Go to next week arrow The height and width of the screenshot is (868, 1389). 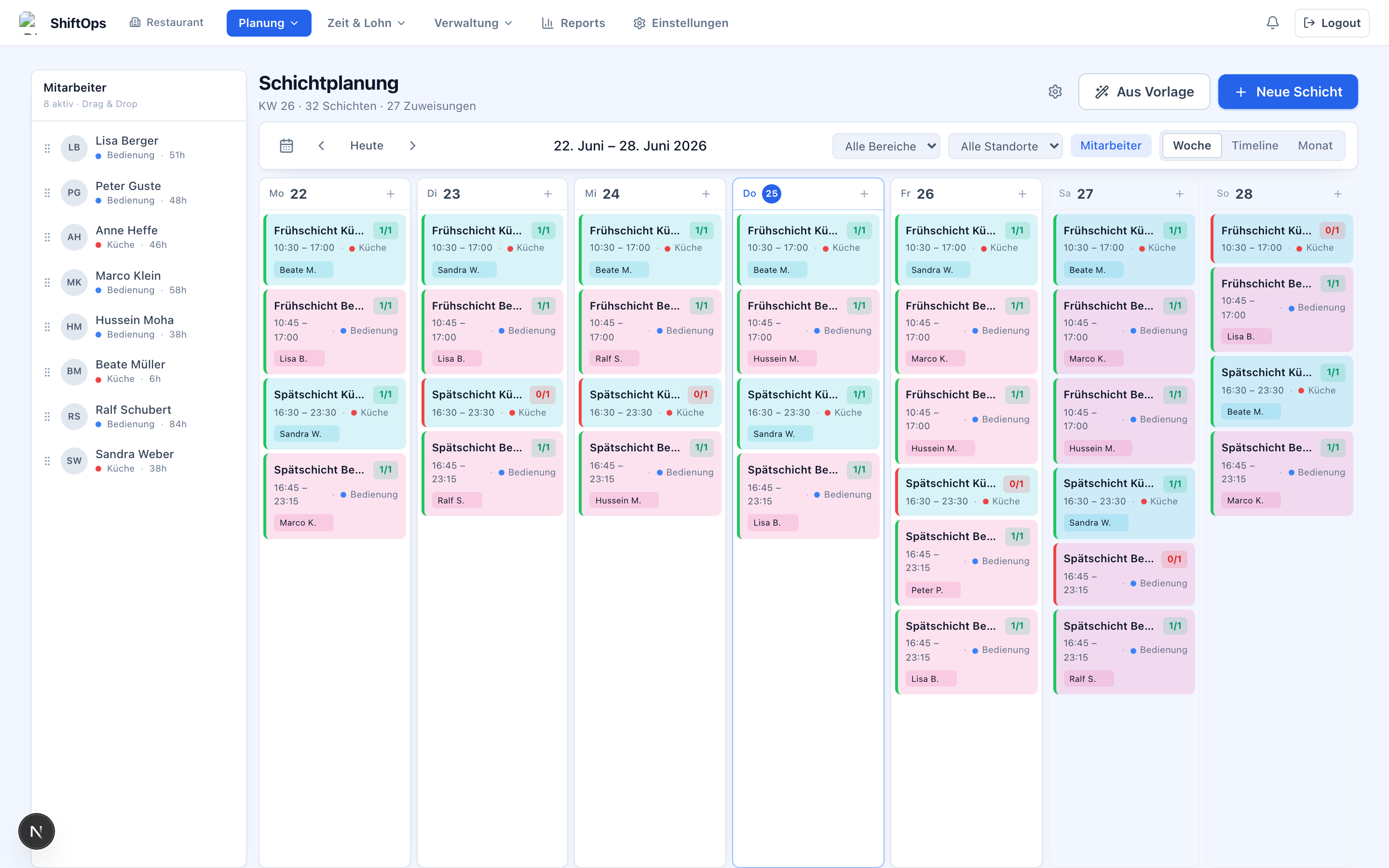413,146
